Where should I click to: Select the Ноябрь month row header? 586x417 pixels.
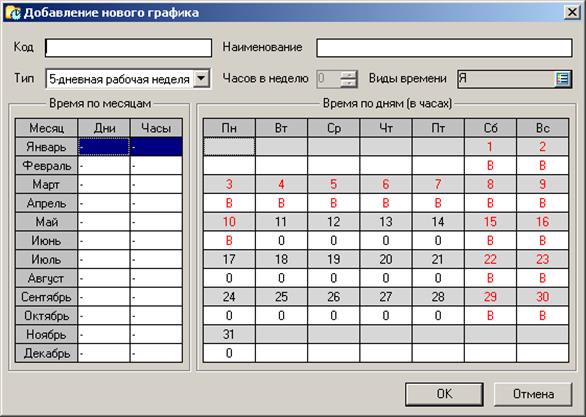coord(46,334)
